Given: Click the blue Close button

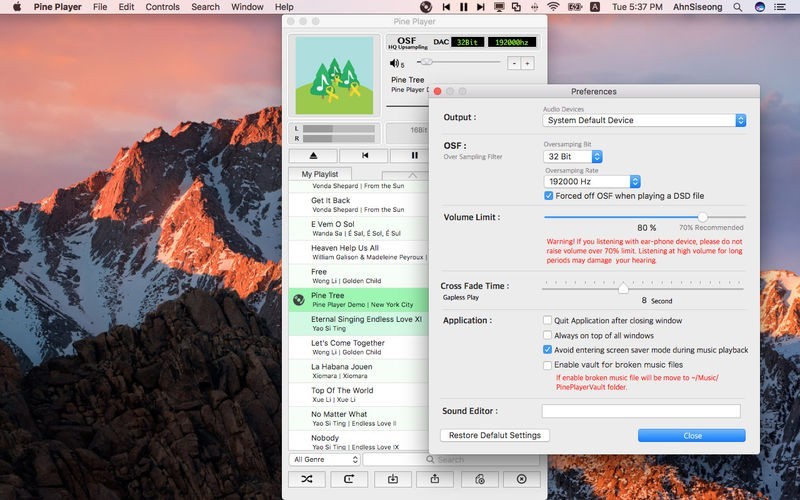Looking at the screenshot, I should [x=692, y=435].
